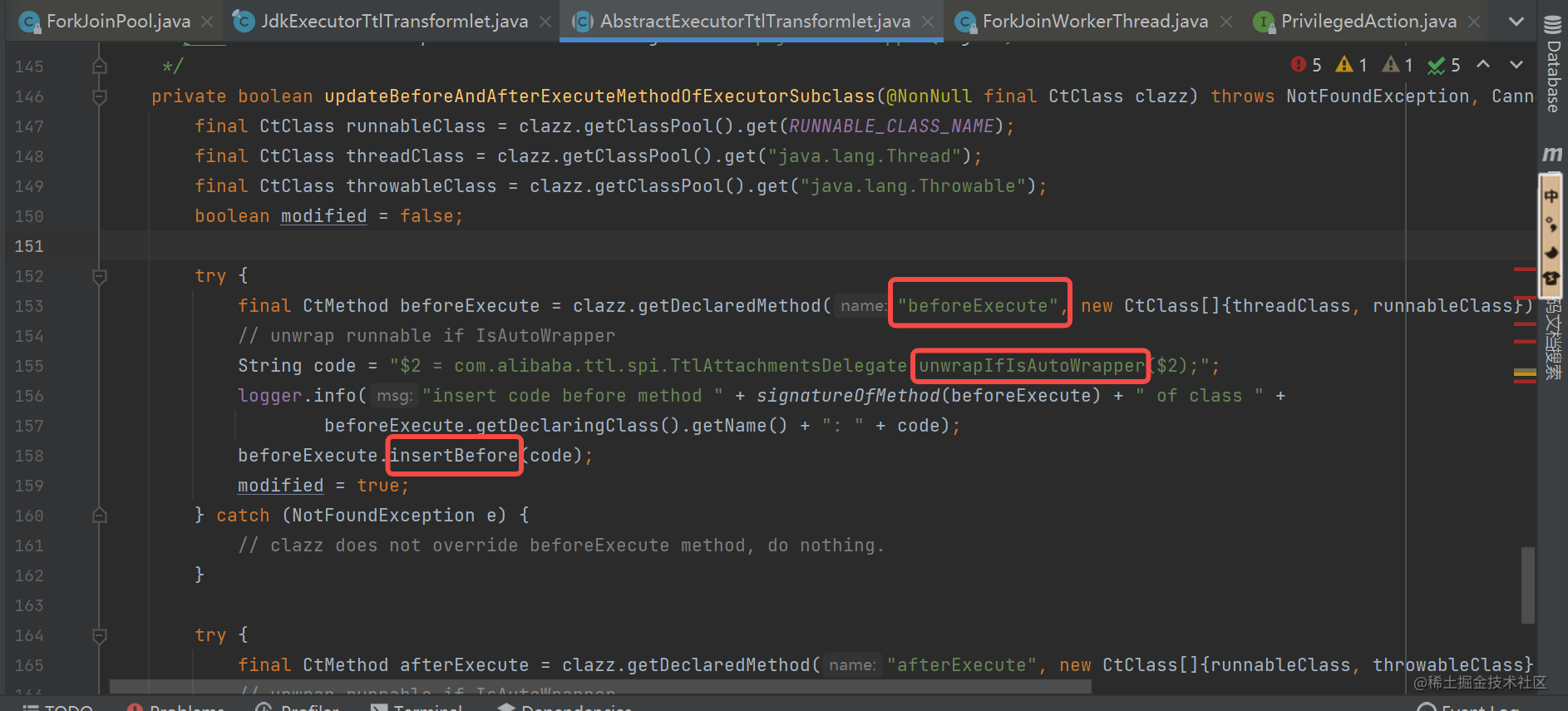Viewport: 1568px width, 711px height.
Task: Open the input method skin shirt icon
Action: pos(1551,279)
